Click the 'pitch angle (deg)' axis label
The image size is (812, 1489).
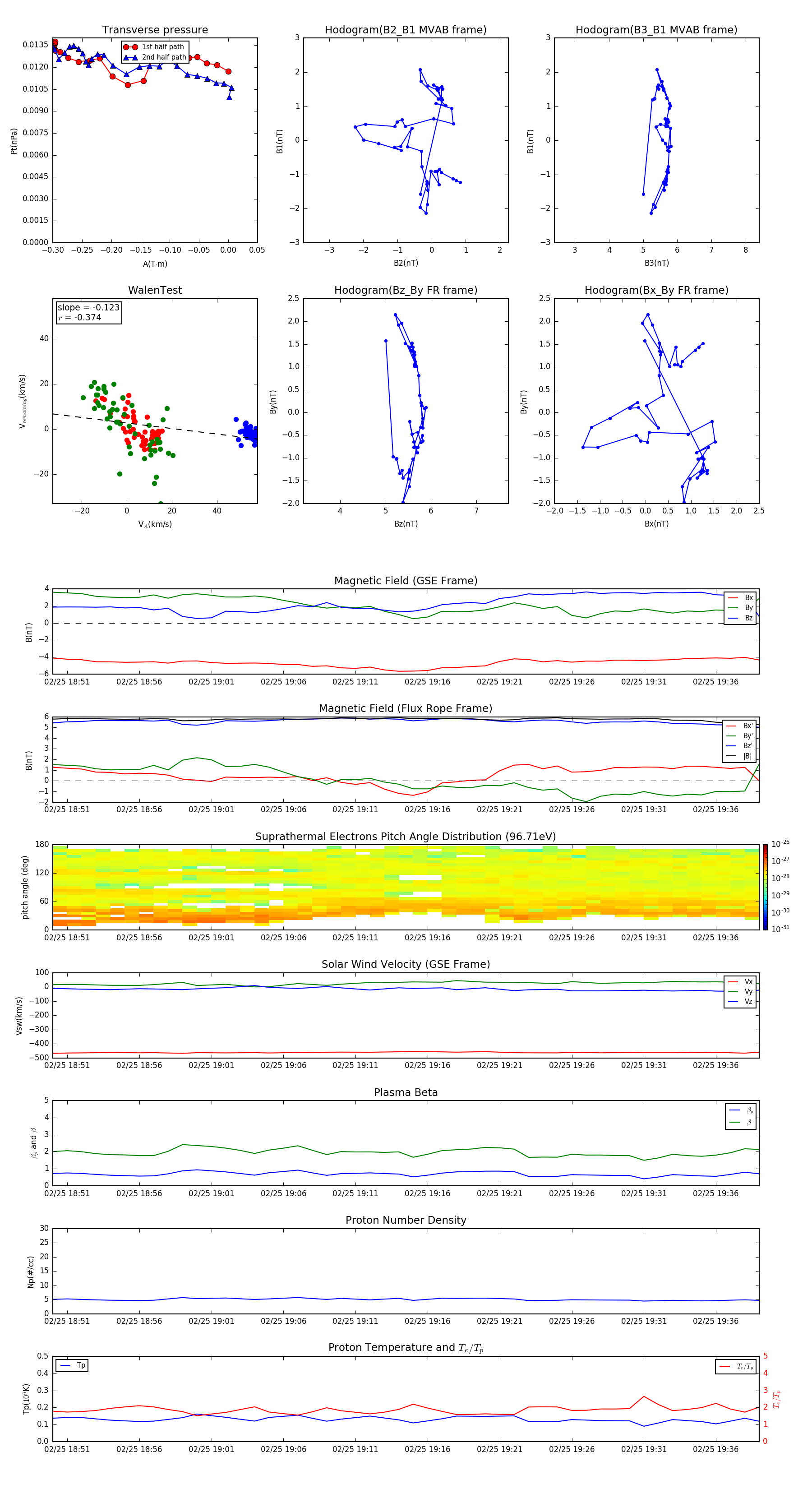click(x=25, y=887)
